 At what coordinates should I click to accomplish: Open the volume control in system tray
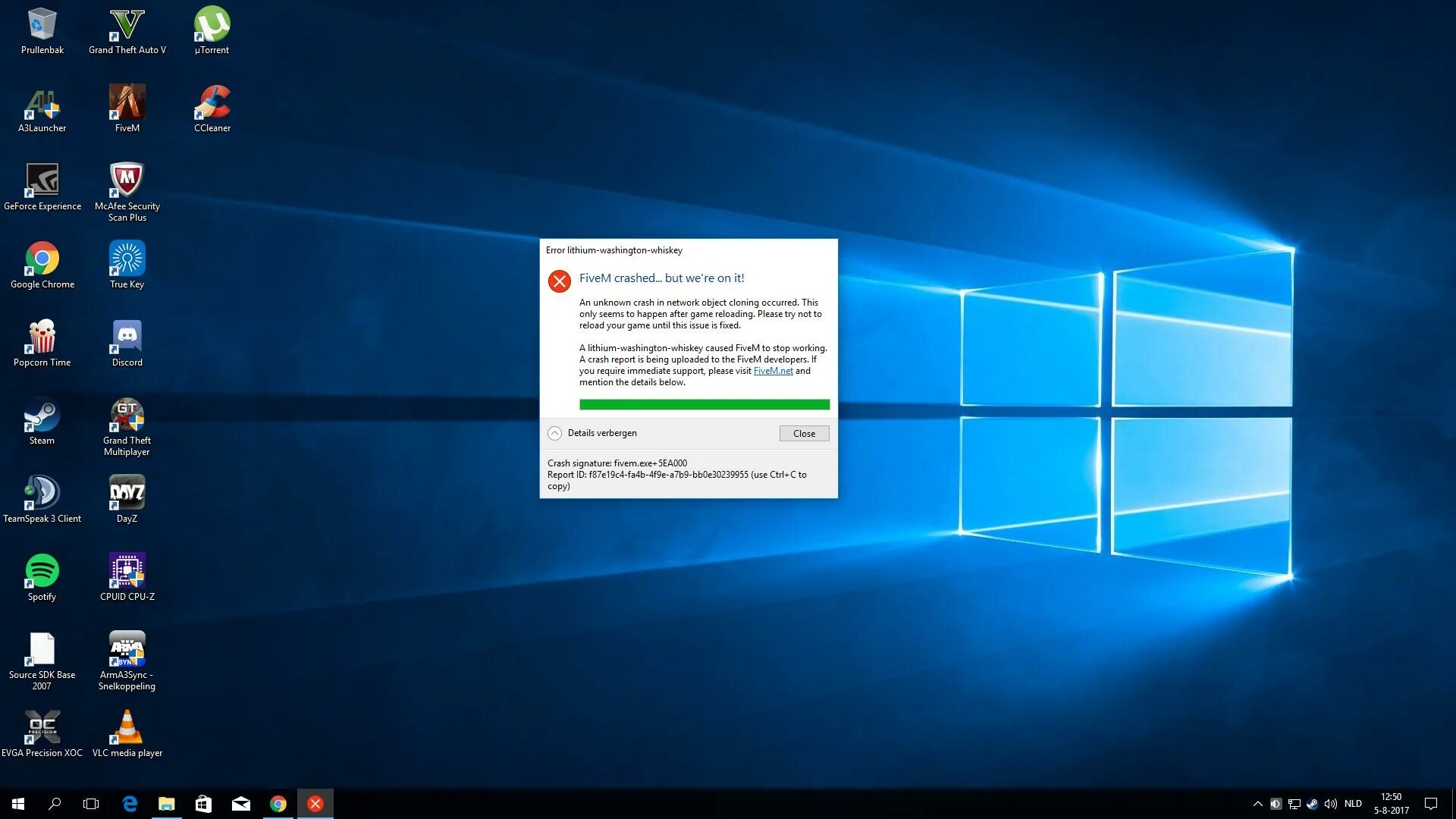pyautogui.click(x=1331, y=804)
